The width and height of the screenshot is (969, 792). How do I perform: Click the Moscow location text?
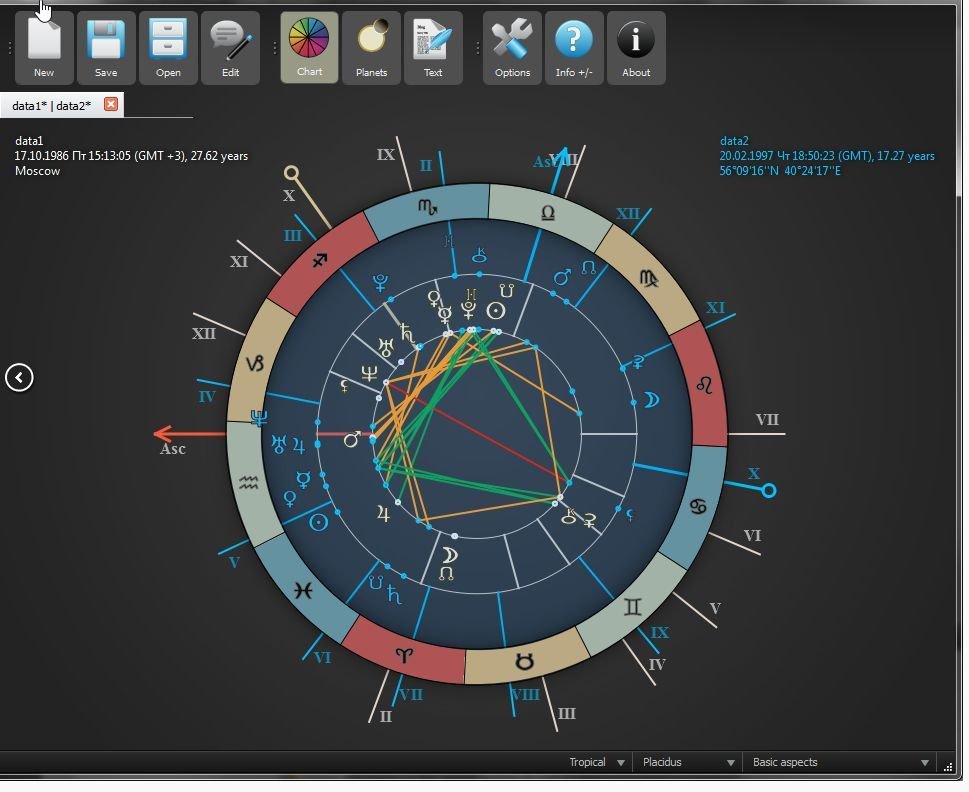click(x=37, y=171)
